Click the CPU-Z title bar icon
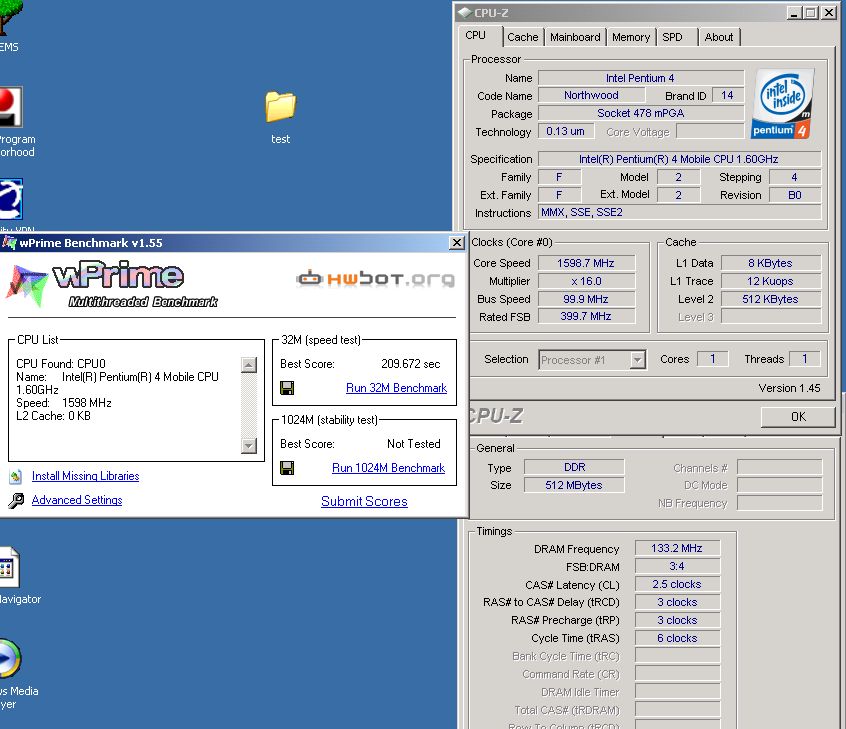The width and height of the screenshot is (846, 729). coord(464,12)
